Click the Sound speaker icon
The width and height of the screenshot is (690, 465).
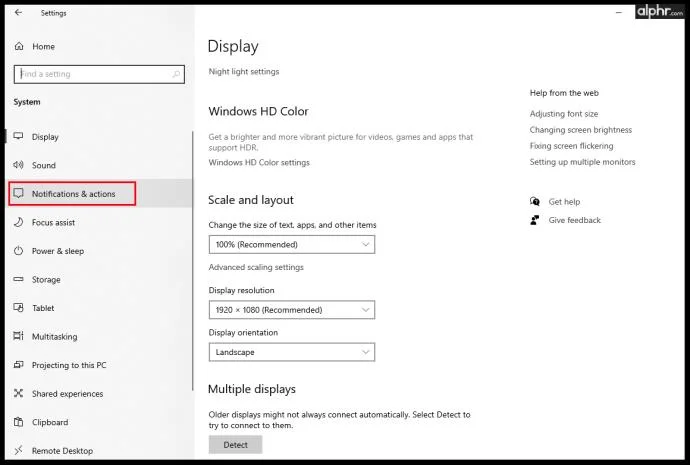18,165
